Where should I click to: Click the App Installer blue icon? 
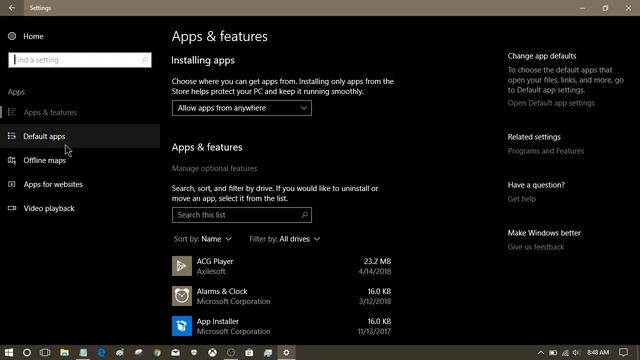[x=182, y=326]
